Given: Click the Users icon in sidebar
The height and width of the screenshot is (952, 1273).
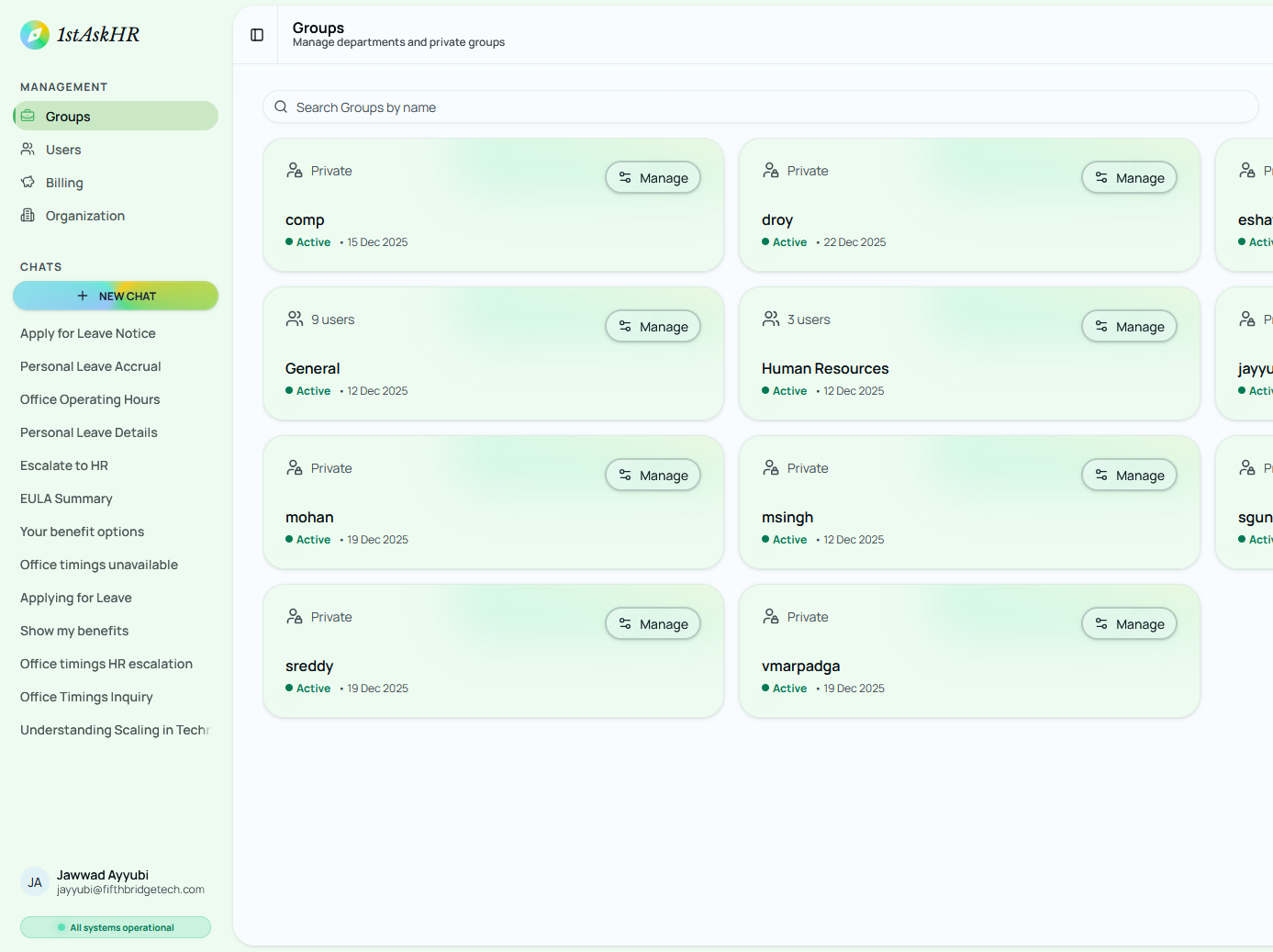Looking at the screenshot, I should click(28, 150).
